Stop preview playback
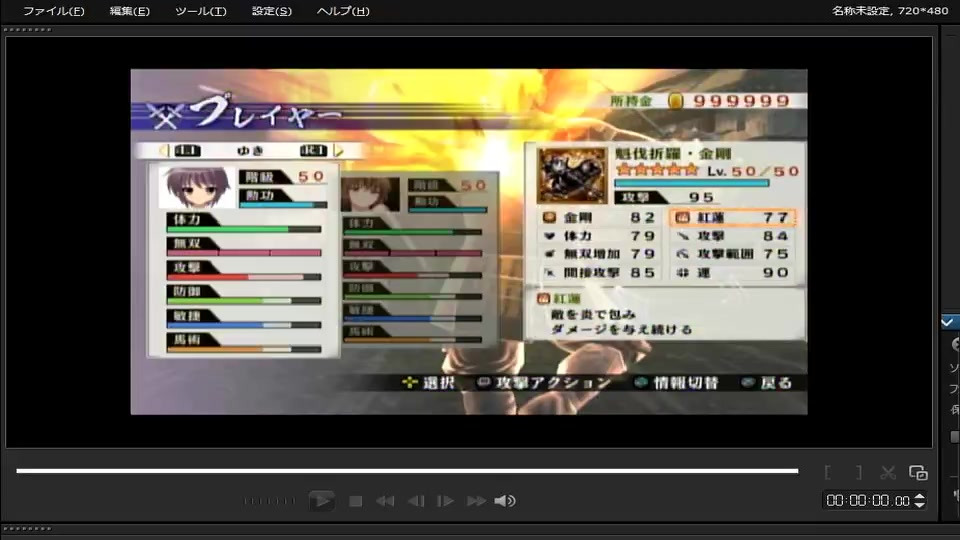The width and height of the screenshot is (960, 540). [x=355, y=501]
